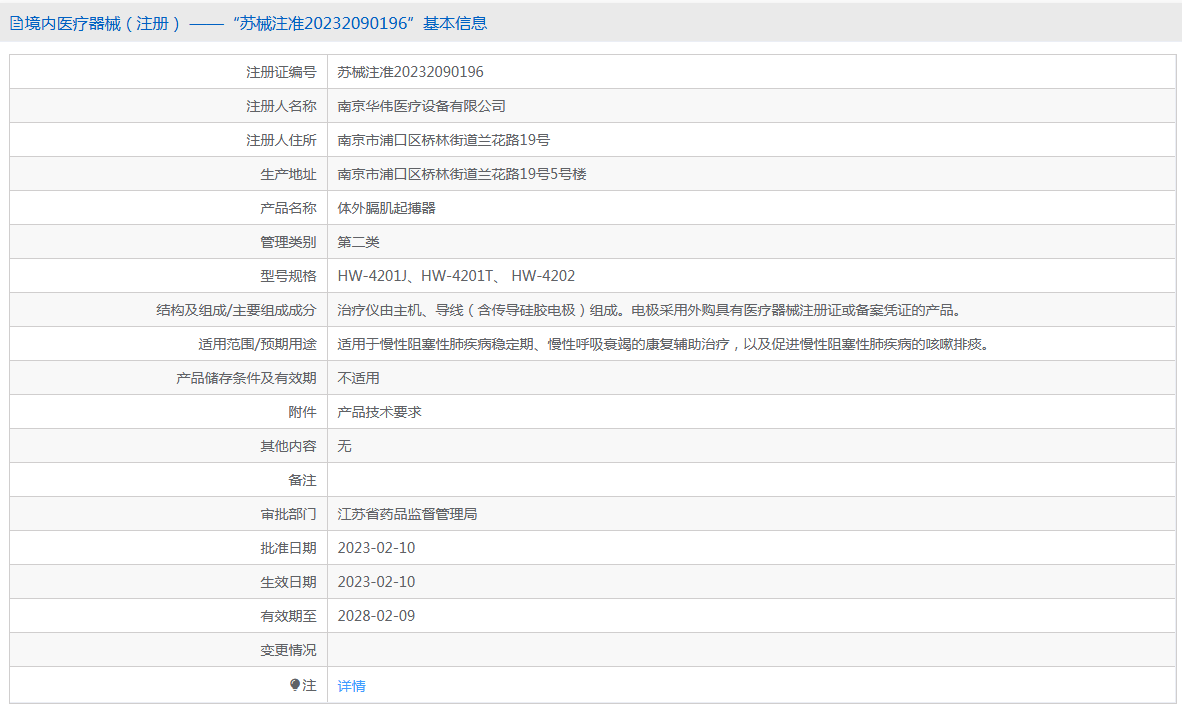Click the 型号规格 label cell

coord(169,276)
